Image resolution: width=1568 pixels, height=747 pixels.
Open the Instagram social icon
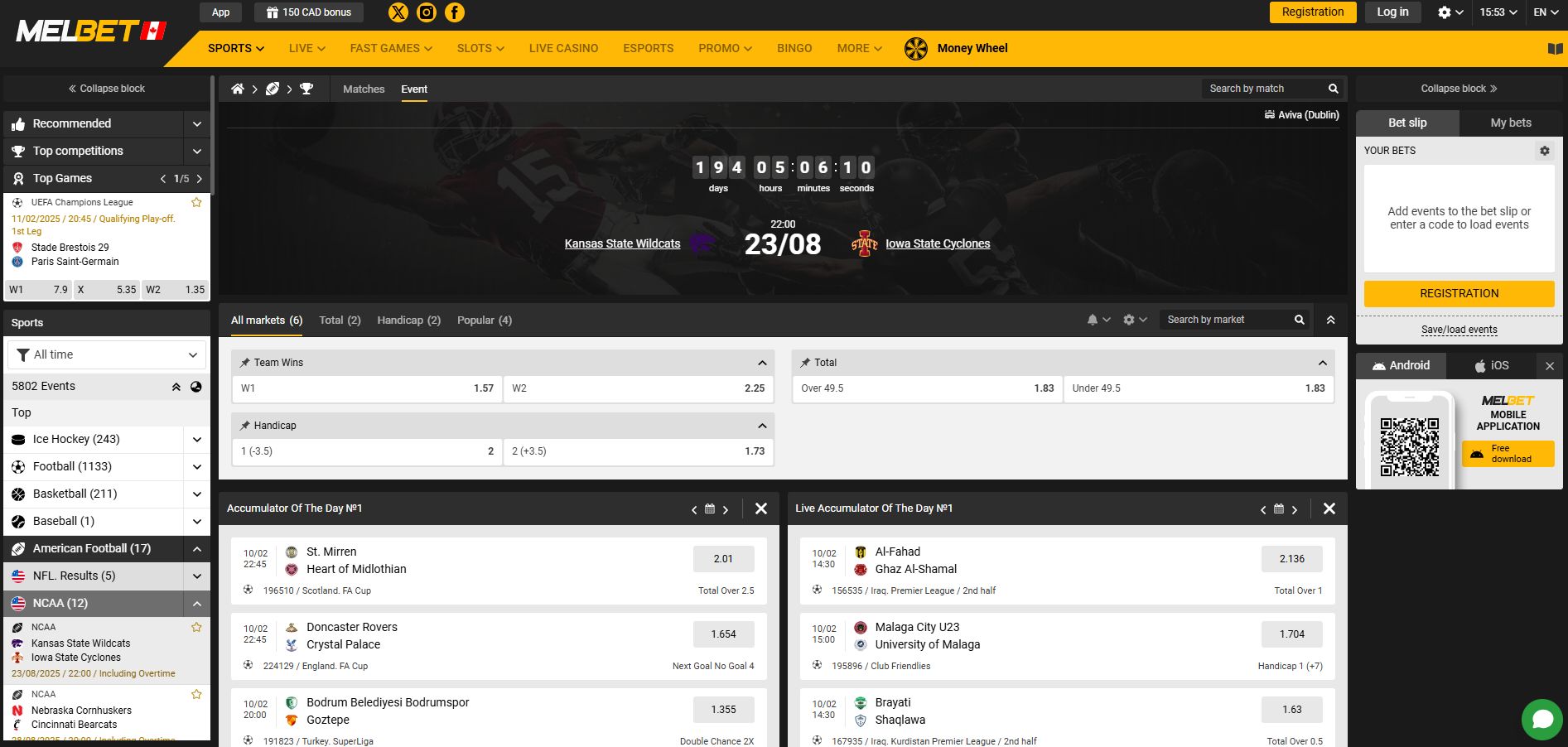pyautogui.click(x=427, y=12)
